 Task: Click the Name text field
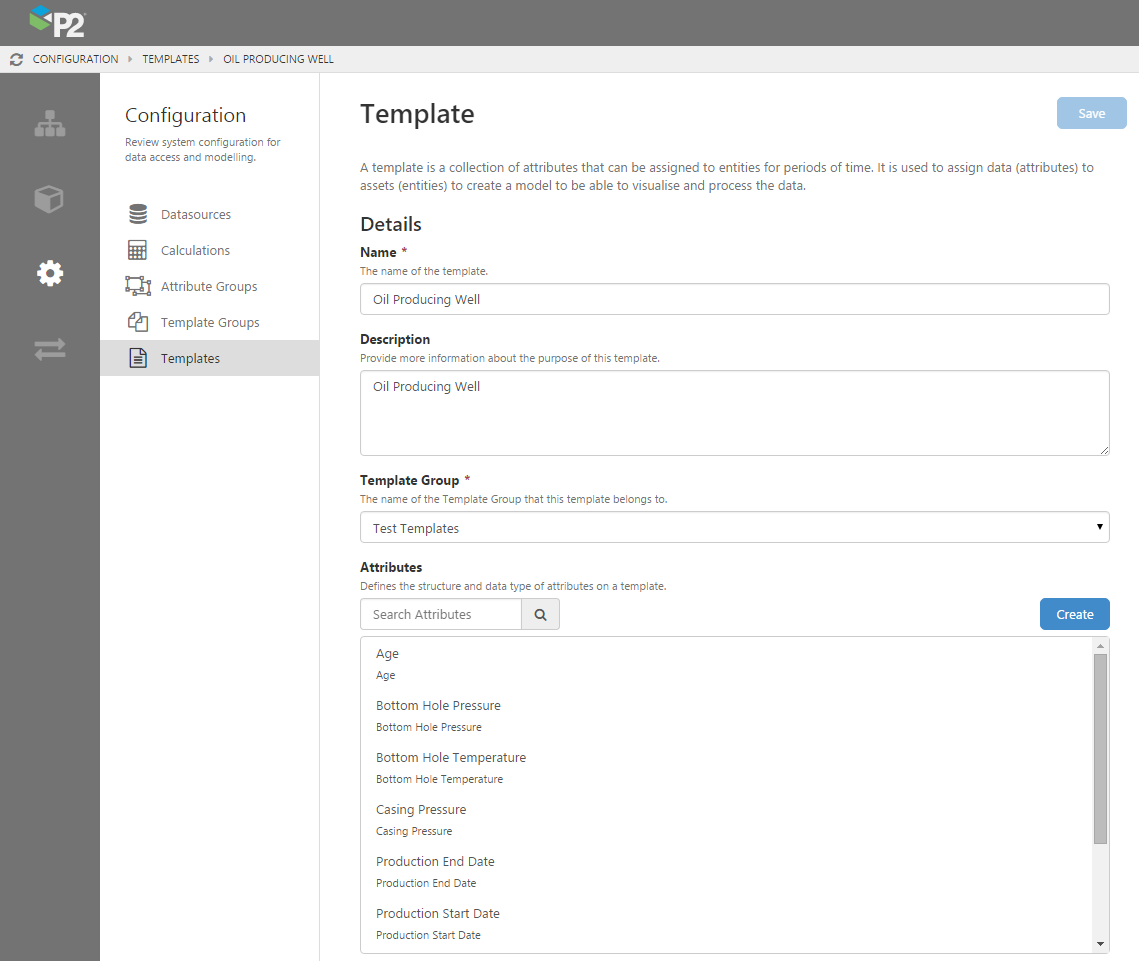(x=734, y=299)
